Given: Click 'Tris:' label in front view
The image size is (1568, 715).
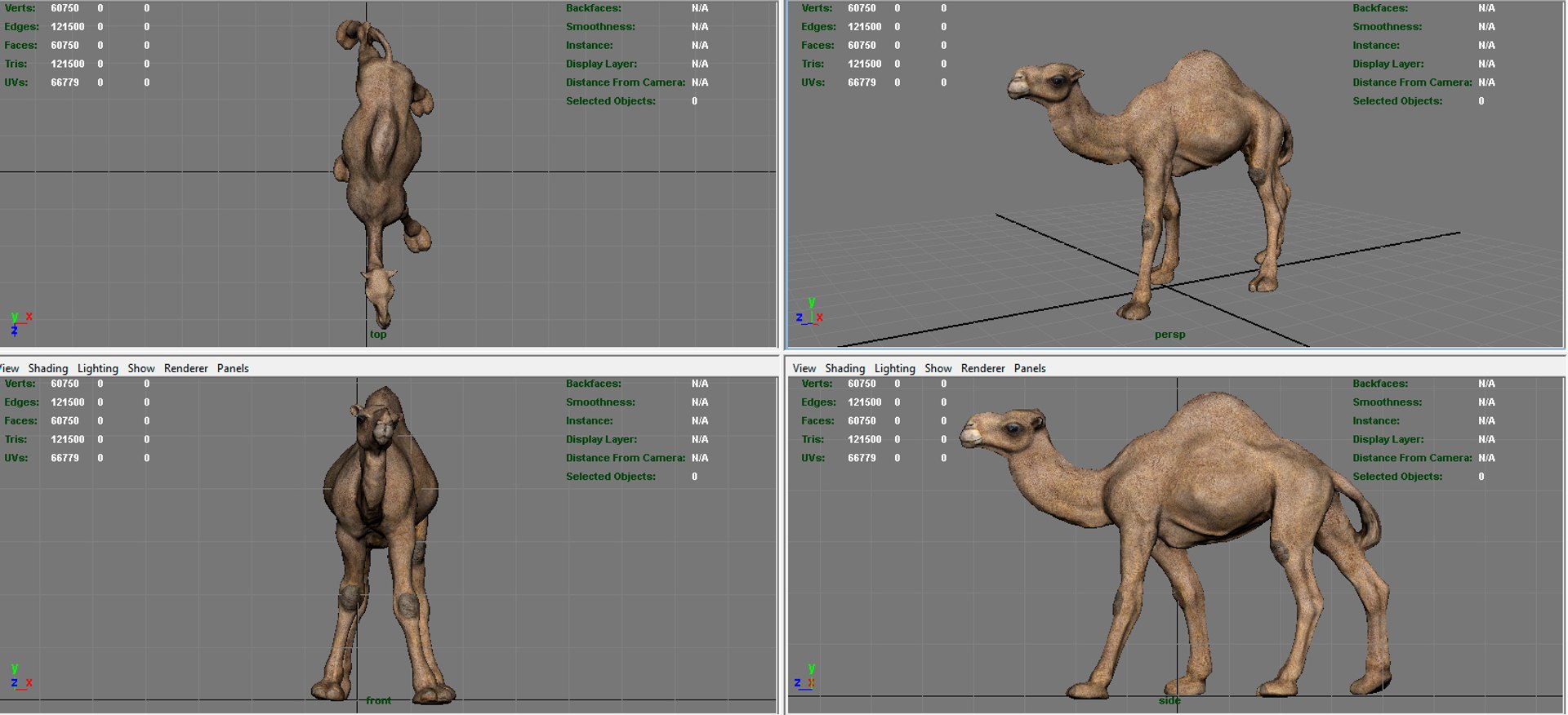Looking at the screenshot, I should (16, 439).
